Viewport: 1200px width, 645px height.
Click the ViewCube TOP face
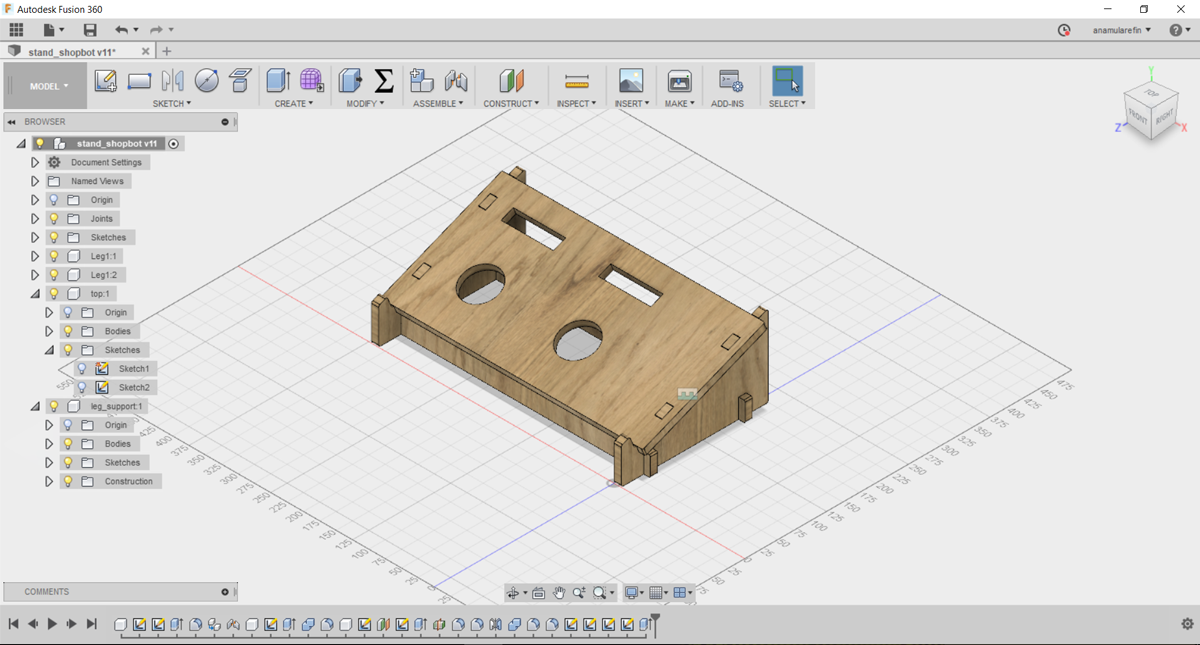[1151, 94]
